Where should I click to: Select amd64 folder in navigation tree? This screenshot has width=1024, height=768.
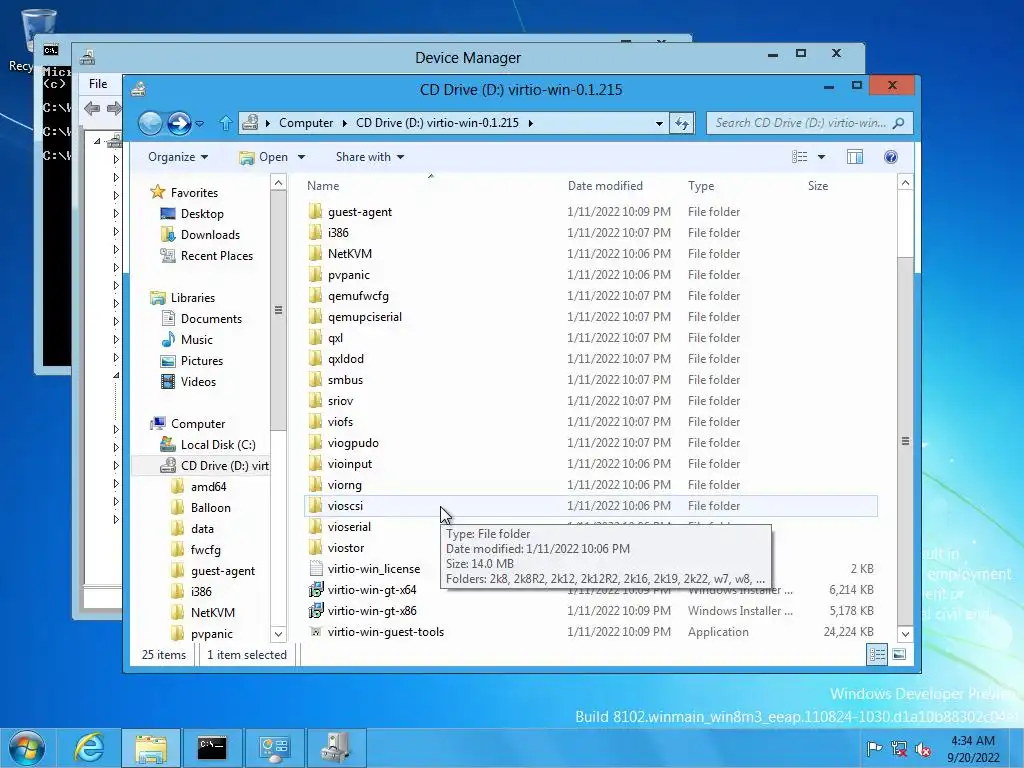pyautogui.click(x=208, y=487)
